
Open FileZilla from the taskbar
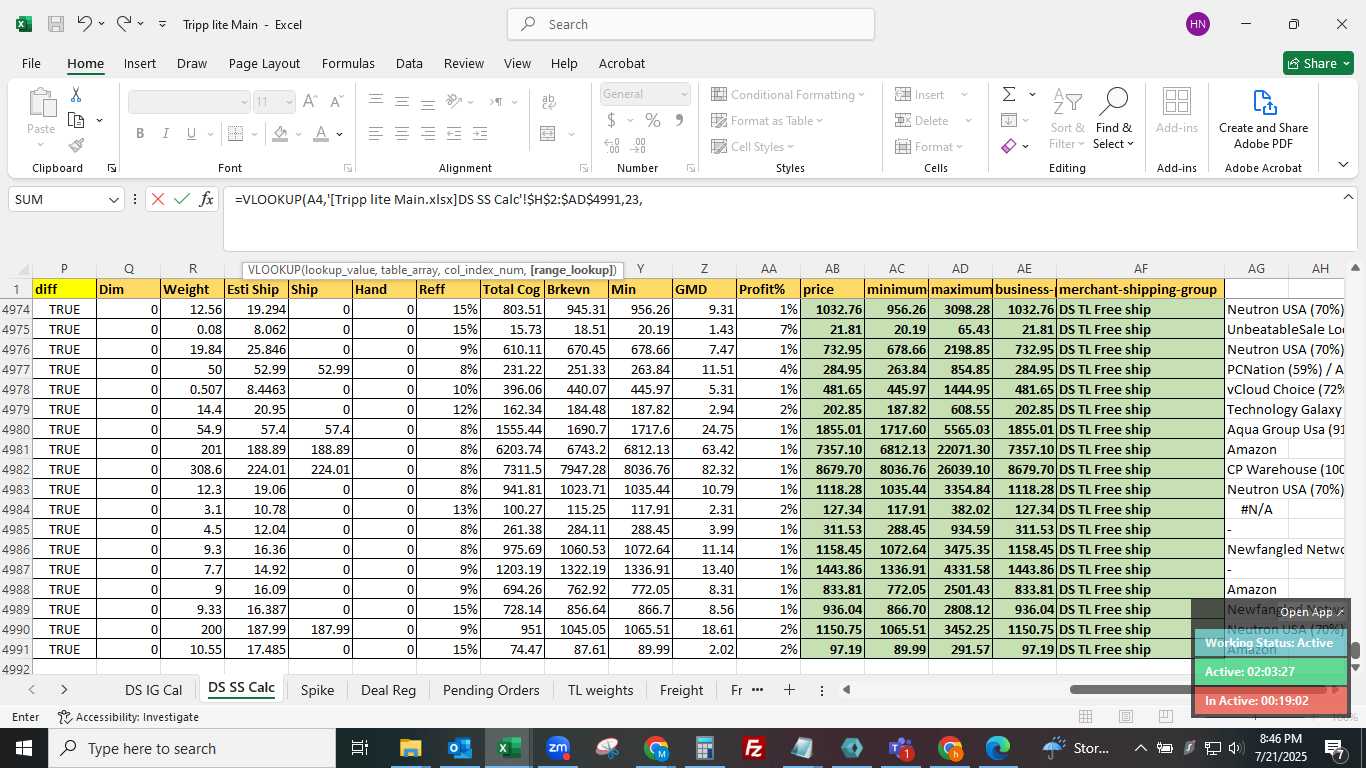point(754,748)
